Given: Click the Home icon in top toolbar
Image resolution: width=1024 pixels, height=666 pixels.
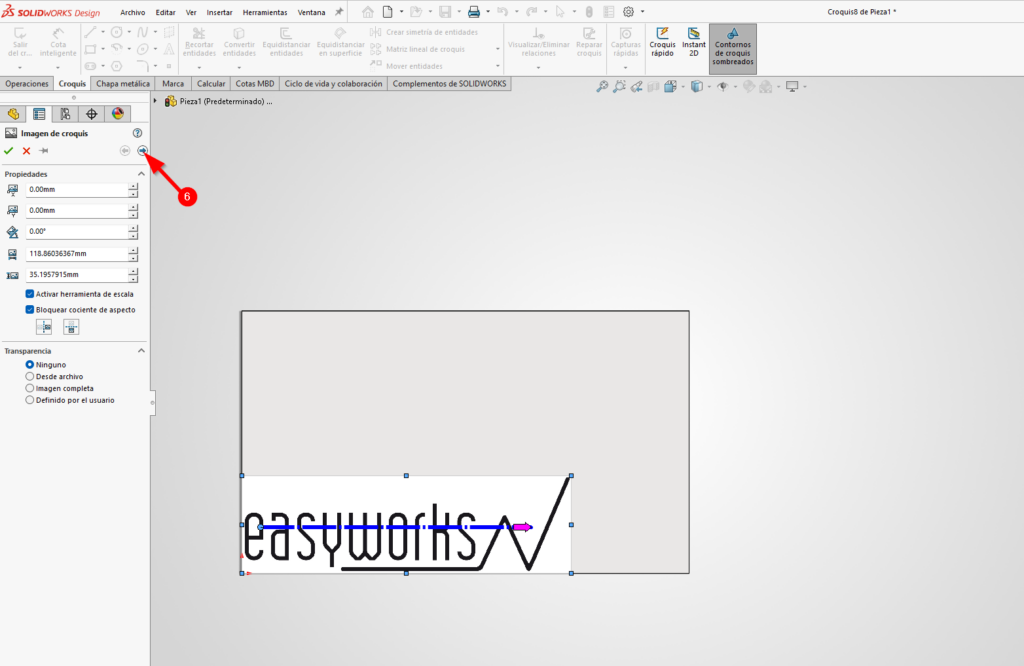Looking at the screenshot, I should (x=368, y=12).
